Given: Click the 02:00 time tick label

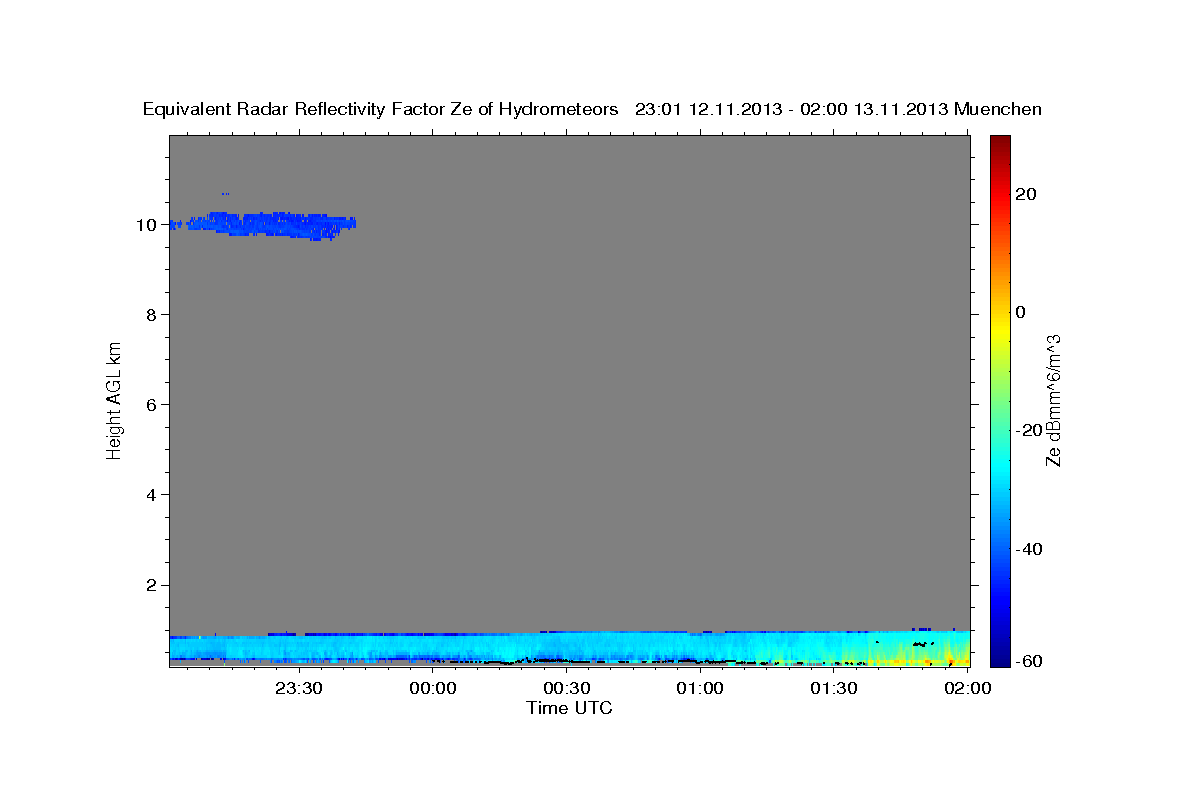Looking at the screenshot, I should point(967,689).
